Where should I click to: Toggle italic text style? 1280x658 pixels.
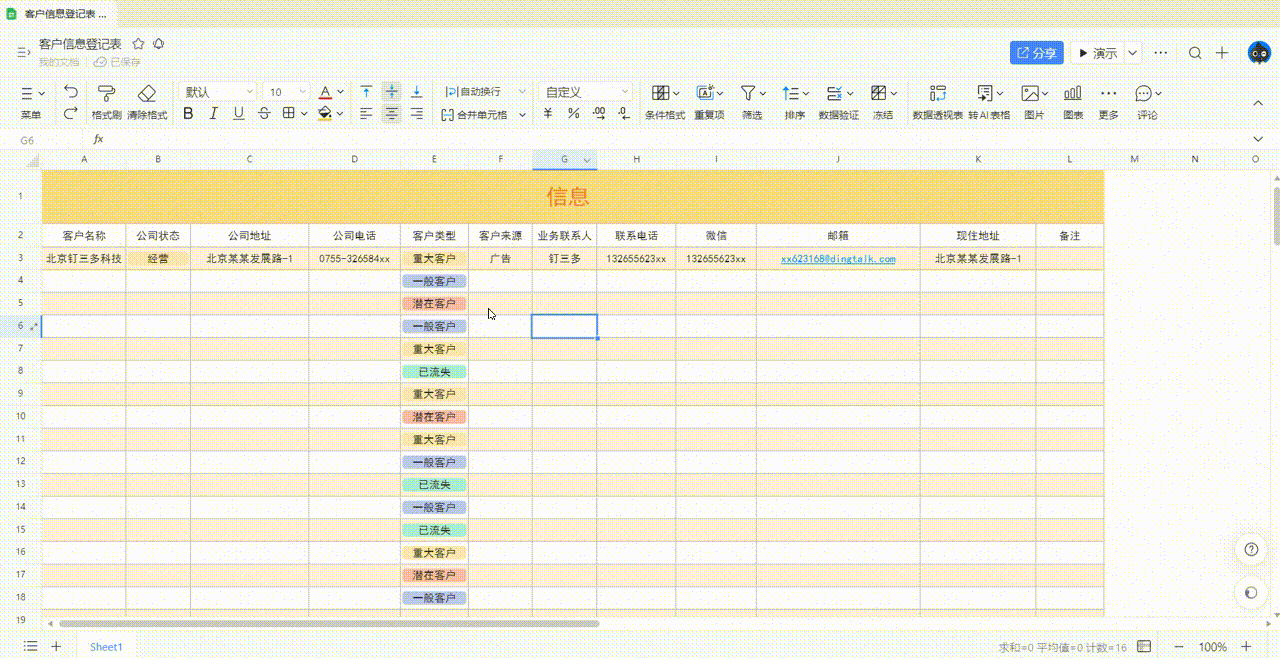213,114
